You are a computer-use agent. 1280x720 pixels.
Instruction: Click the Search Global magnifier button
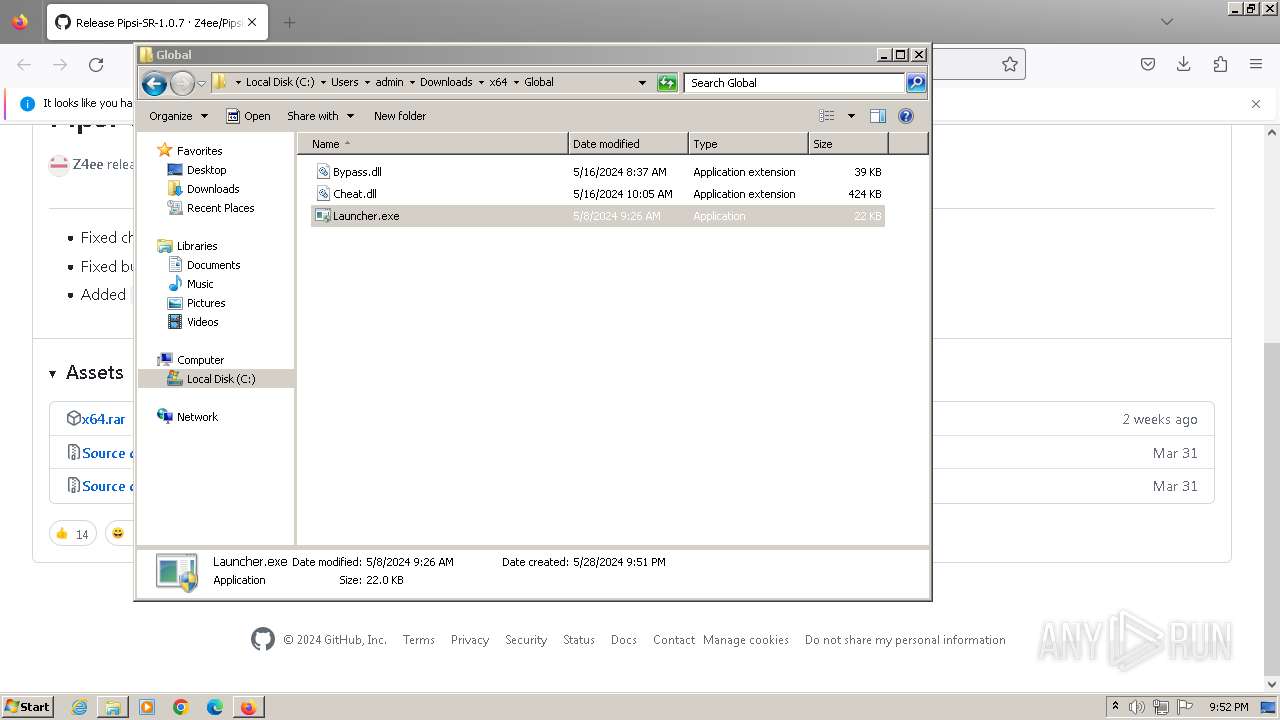(x=916, y=83)
